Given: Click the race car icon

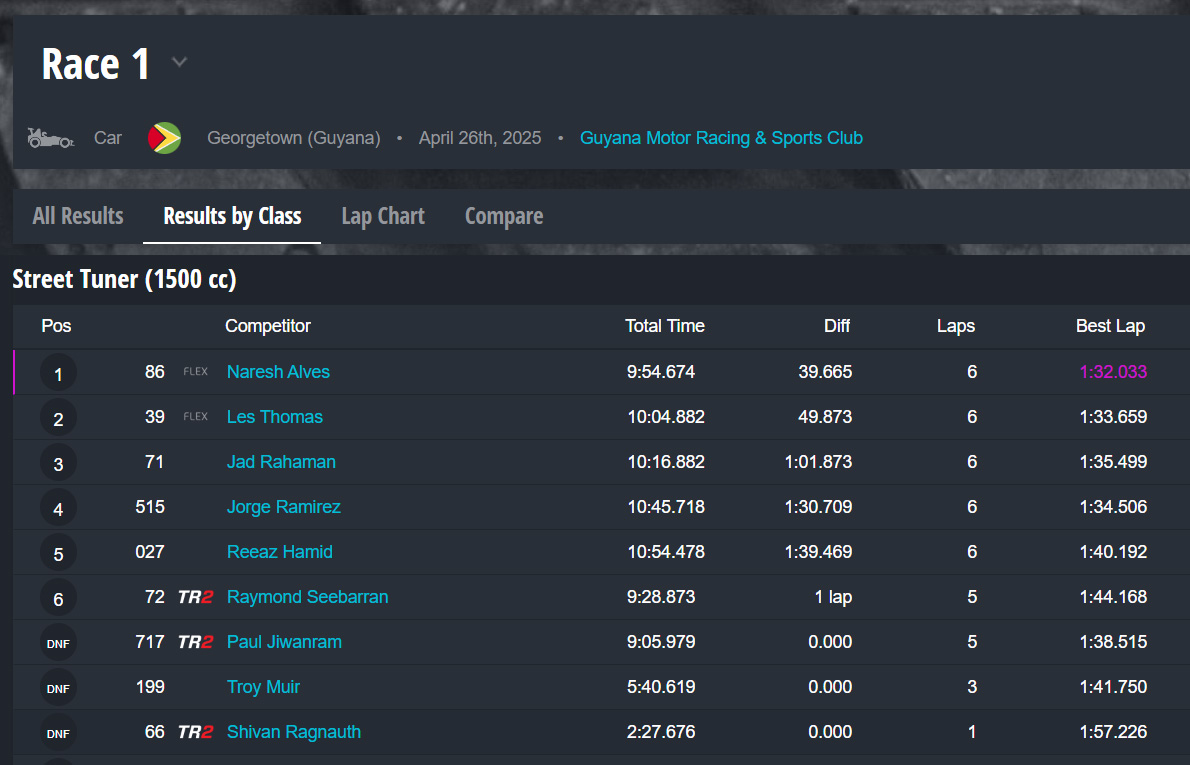Looking at the screenshot, I should [50, 138].
